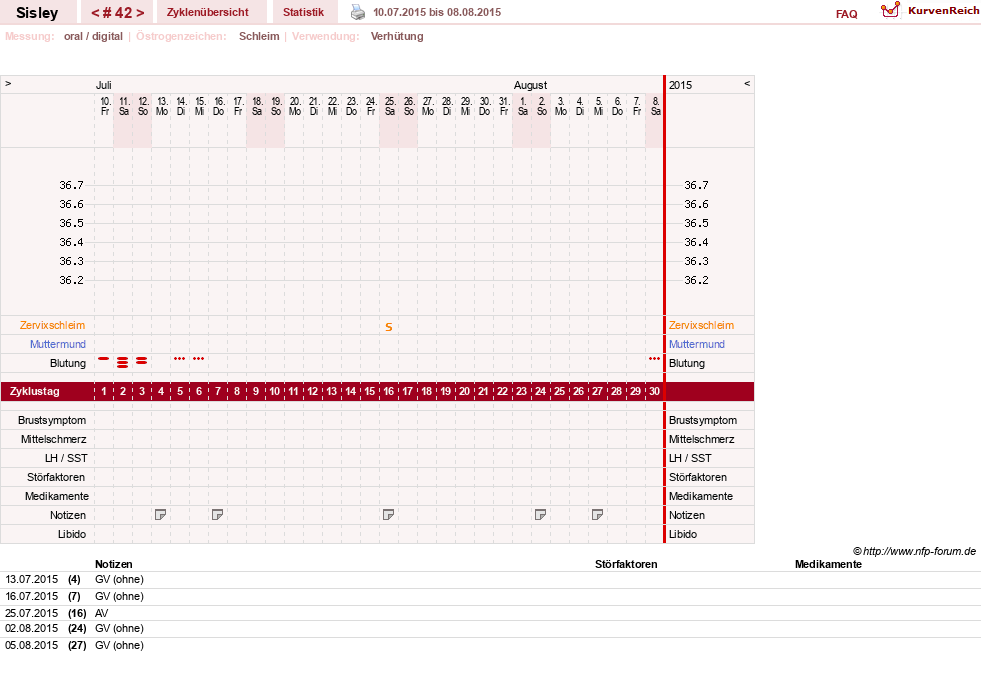The image size is (981, 683).
Task: Click the KurvenReich title text
Action: tap(943, 11)
